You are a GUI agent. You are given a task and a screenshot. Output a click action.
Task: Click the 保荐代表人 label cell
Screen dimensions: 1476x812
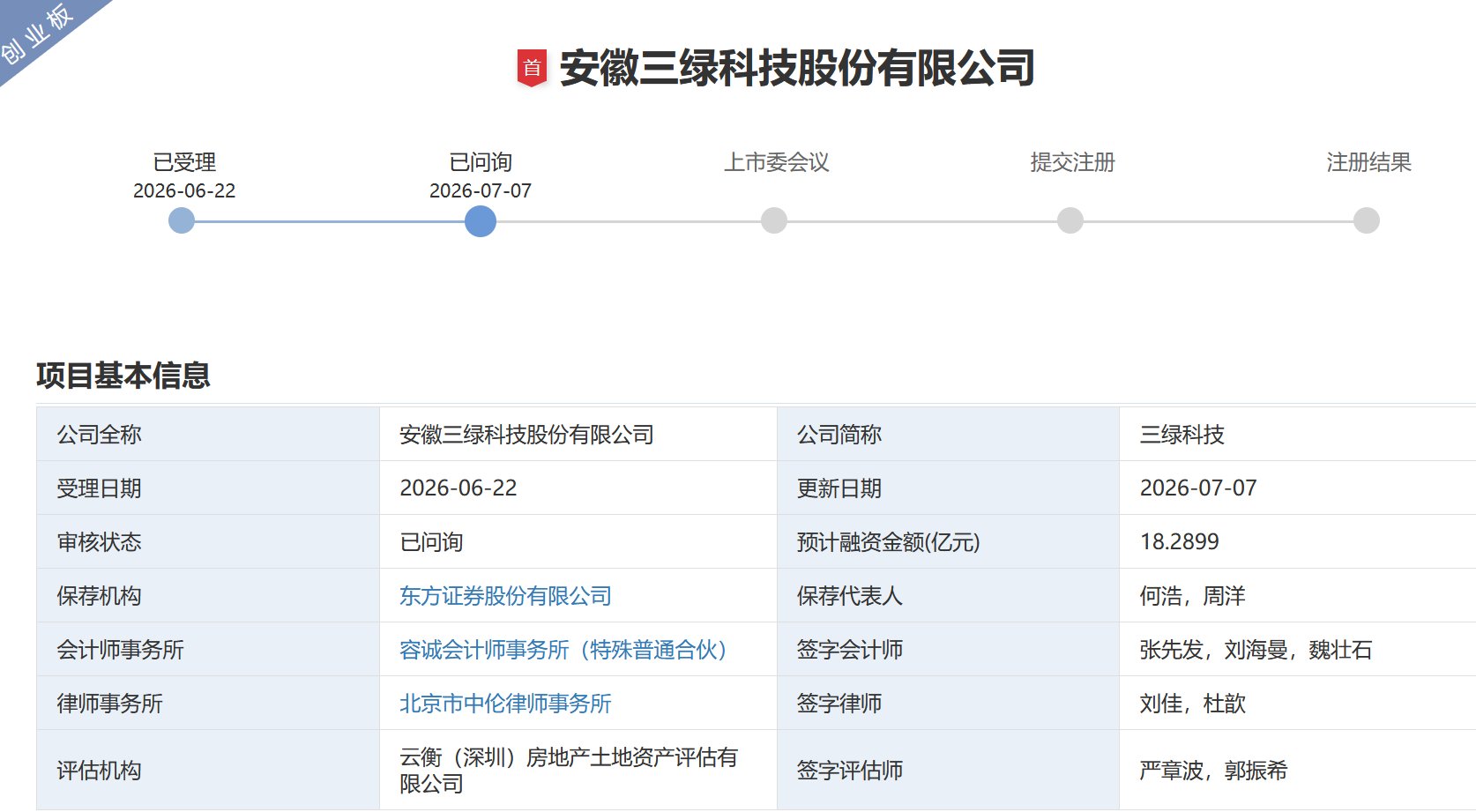click(948, 595)
